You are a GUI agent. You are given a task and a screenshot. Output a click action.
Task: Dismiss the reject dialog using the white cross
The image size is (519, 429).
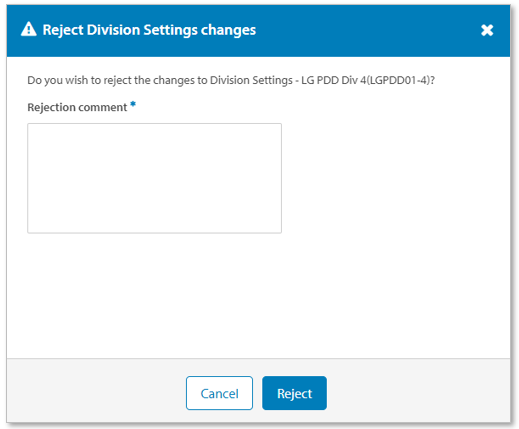tap(487, 30)
